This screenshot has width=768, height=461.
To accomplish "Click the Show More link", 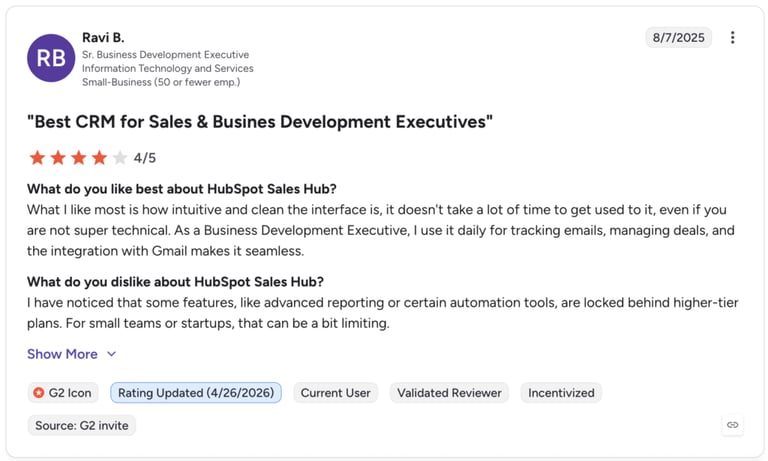I will point(62,354).
